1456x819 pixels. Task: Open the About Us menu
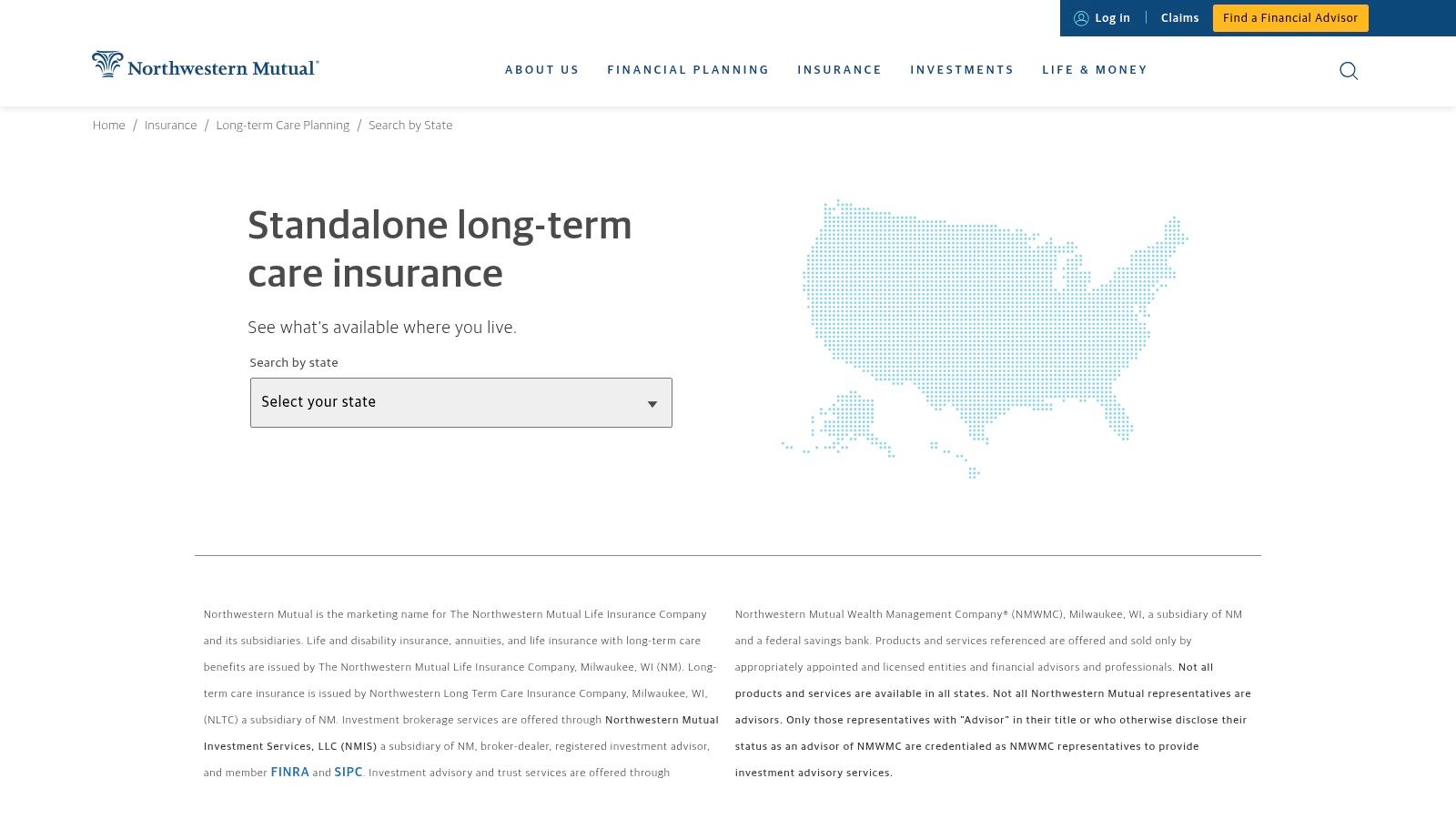pos(541,70)
